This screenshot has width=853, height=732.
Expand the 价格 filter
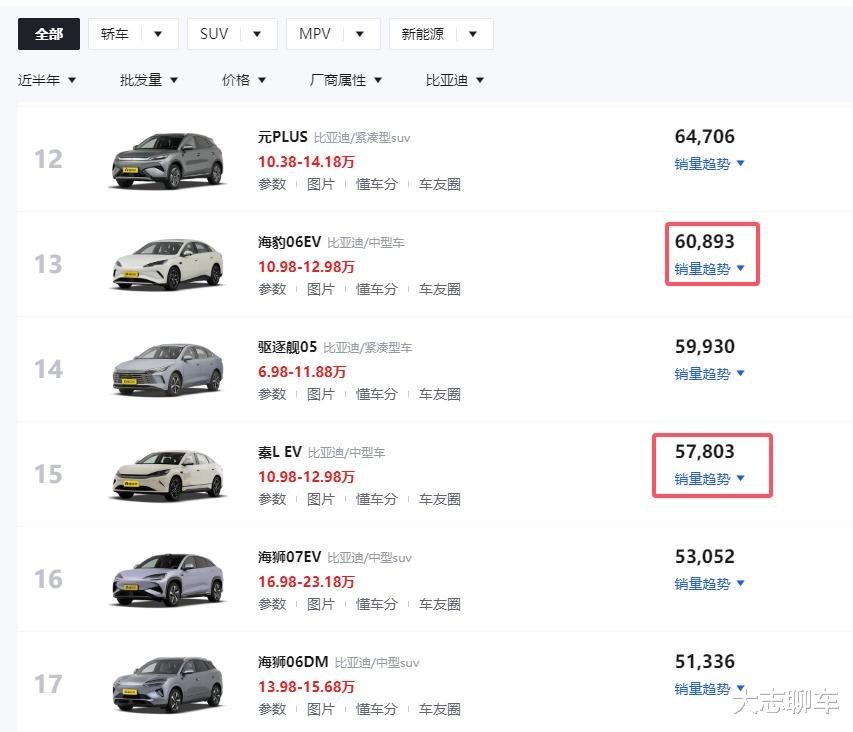tap(244, 80)
